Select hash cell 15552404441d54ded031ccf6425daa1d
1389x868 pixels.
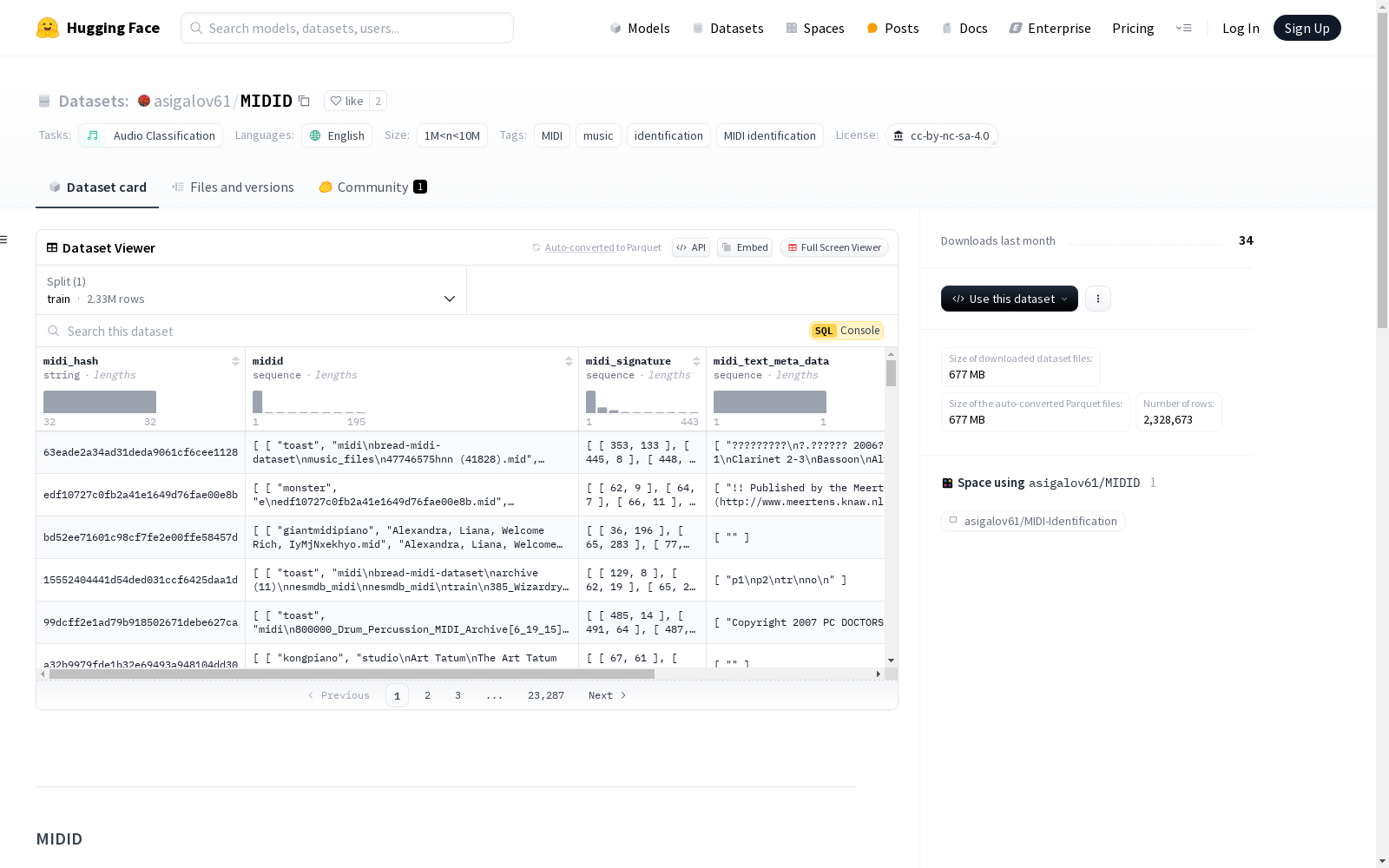[141, 580]
